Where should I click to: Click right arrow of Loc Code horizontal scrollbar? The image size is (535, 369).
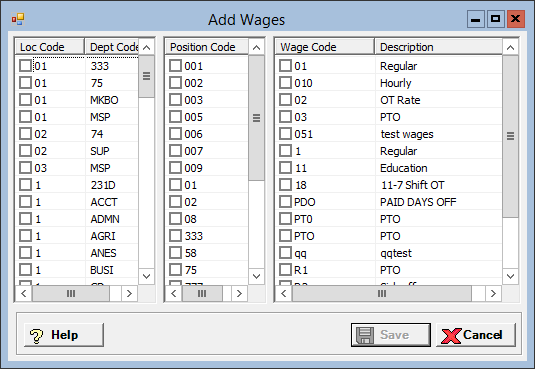[129, 294]
